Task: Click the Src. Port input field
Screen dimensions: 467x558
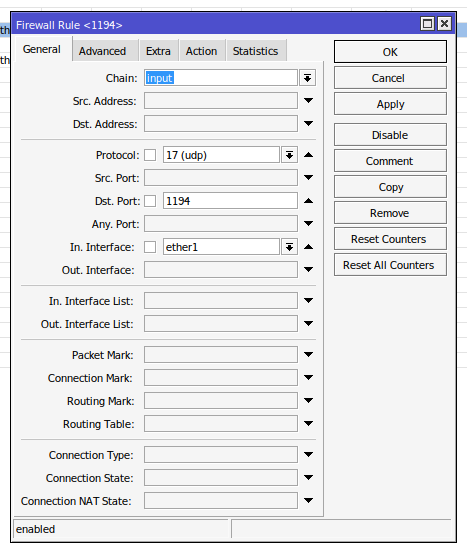Action: (x=221, y=178)
